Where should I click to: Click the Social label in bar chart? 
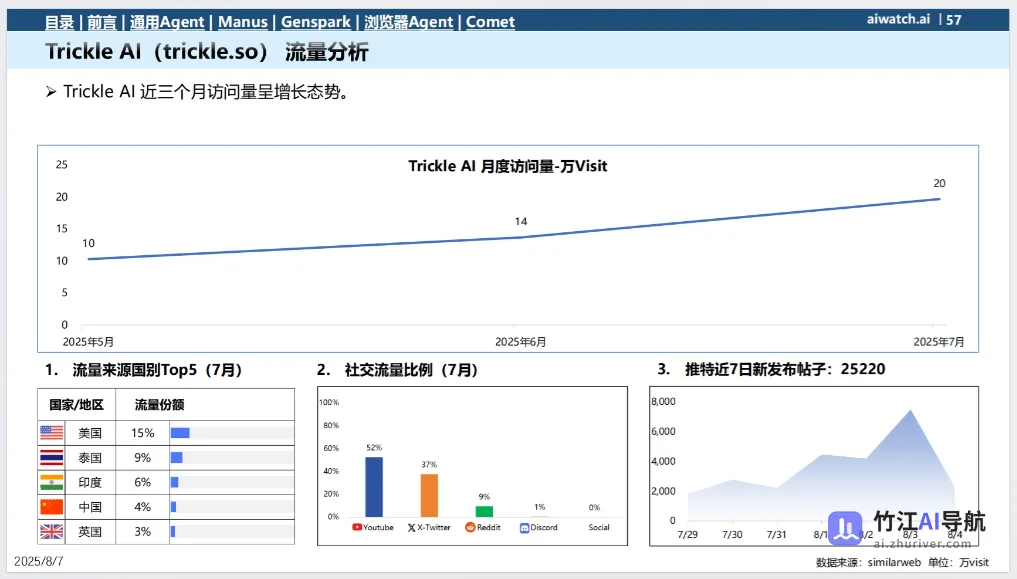coord(599,527)
